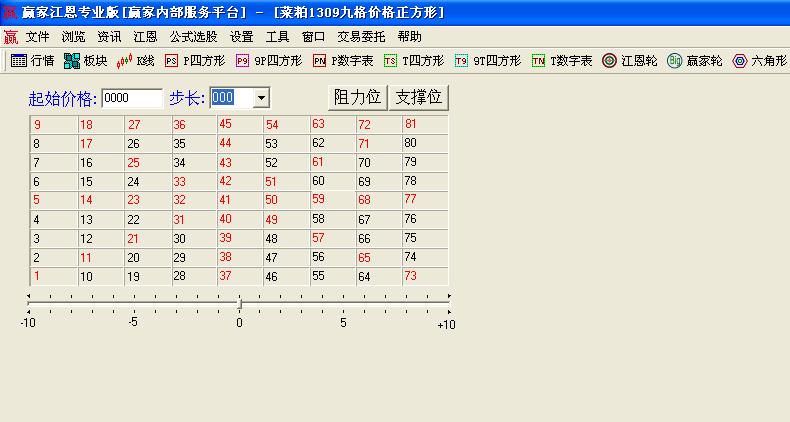Screen dimensions: 790x422
Task: Open the 文件 menu
Action: pos(37,36)
